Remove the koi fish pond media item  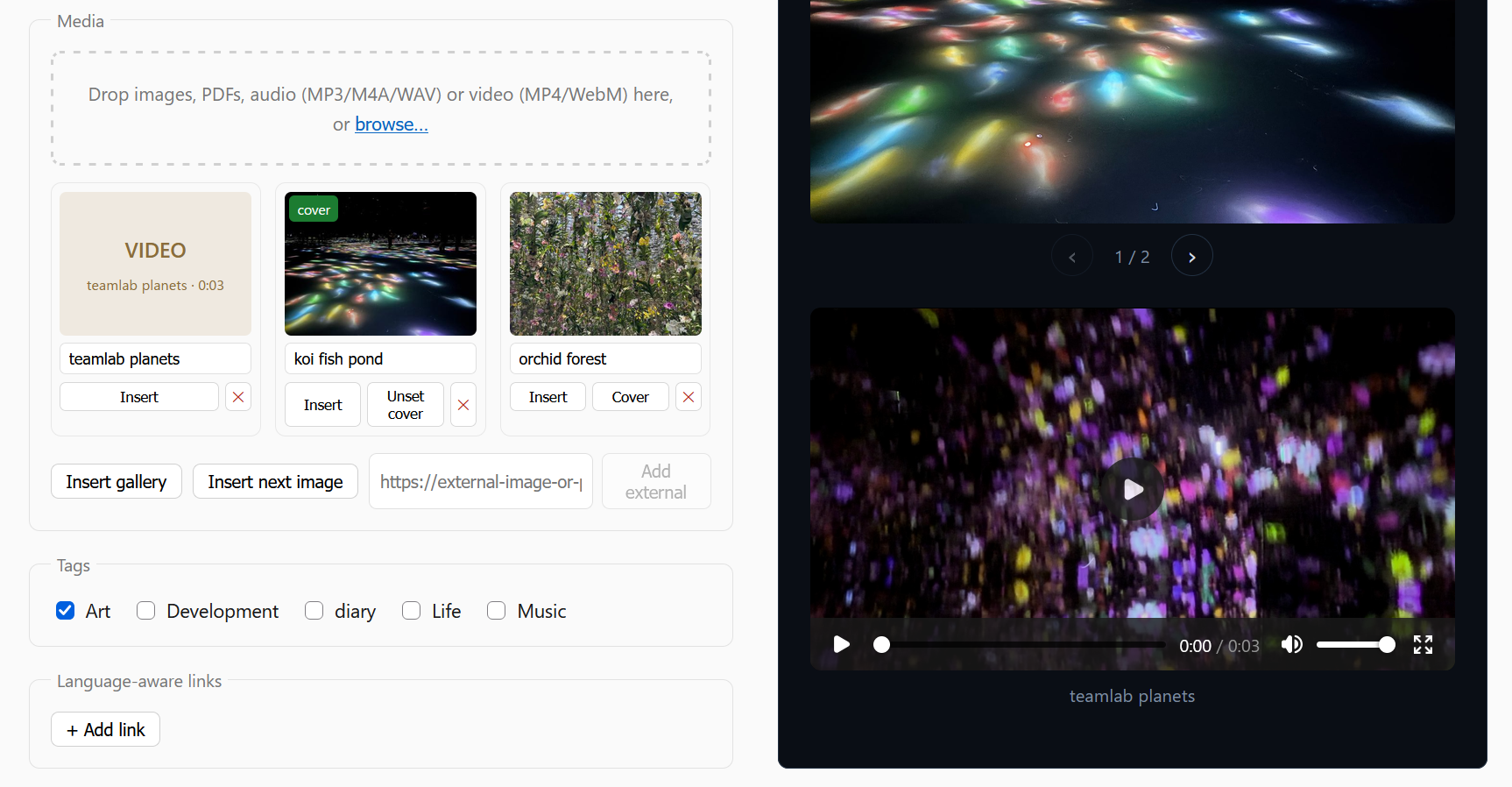[463, 405]
